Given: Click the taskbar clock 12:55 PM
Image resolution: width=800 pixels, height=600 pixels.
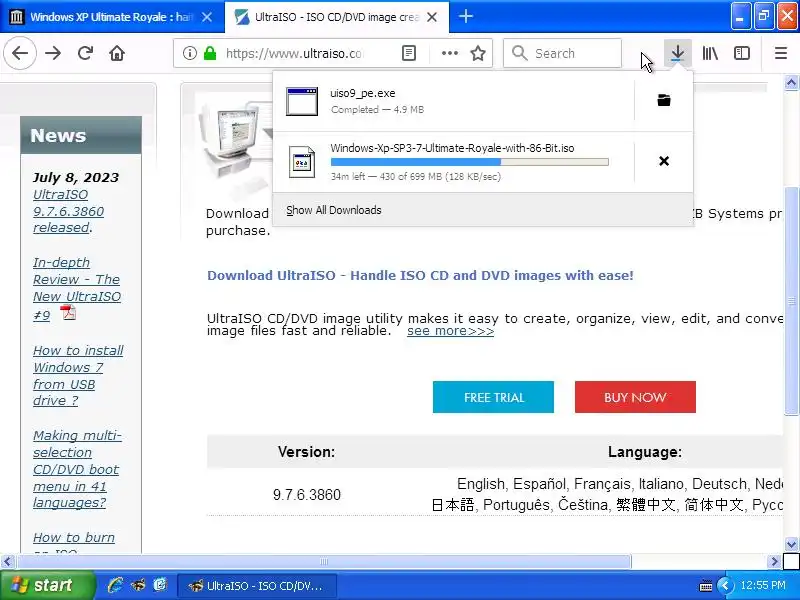Looking at the screenshot, I should pos(763,585).
